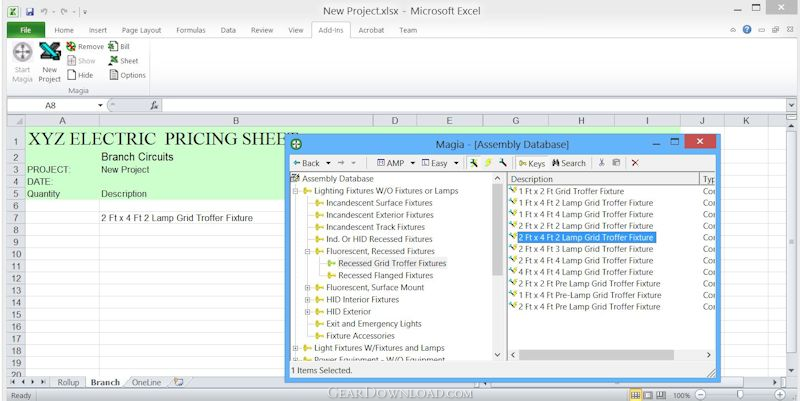
Task: Switch to Page Layout view icon in status bar
Action: [648, 395]
